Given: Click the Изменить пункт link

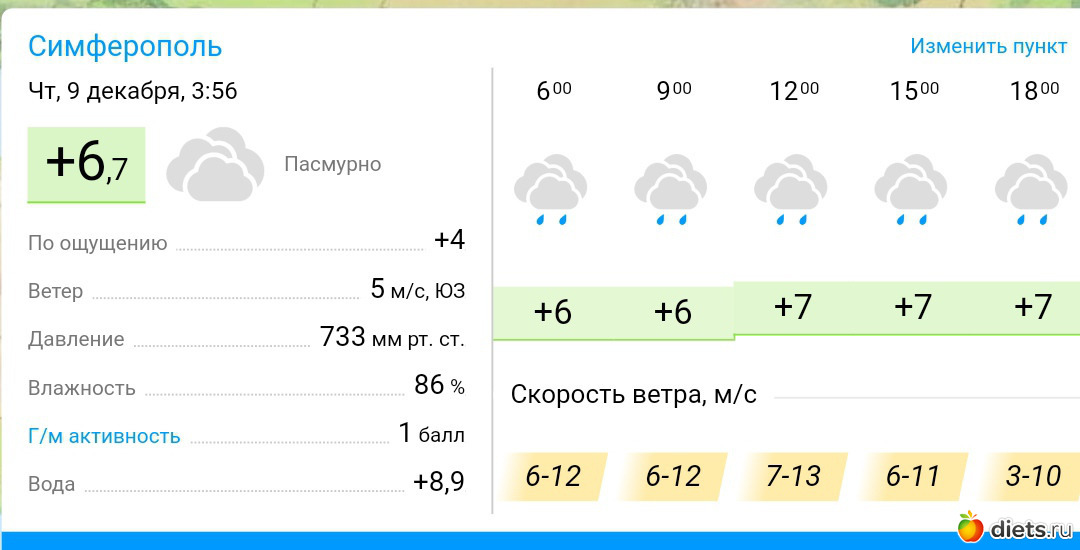Looking at the screenshot, I should [x=988, y=47].
